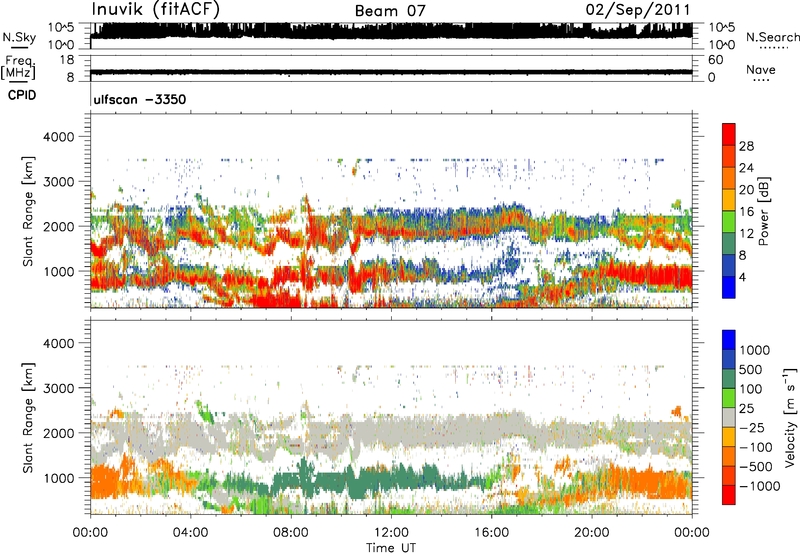The image size is (800, 554).
Task: Select the 'N.Sky' legend label
Action: tap(19, 38)
